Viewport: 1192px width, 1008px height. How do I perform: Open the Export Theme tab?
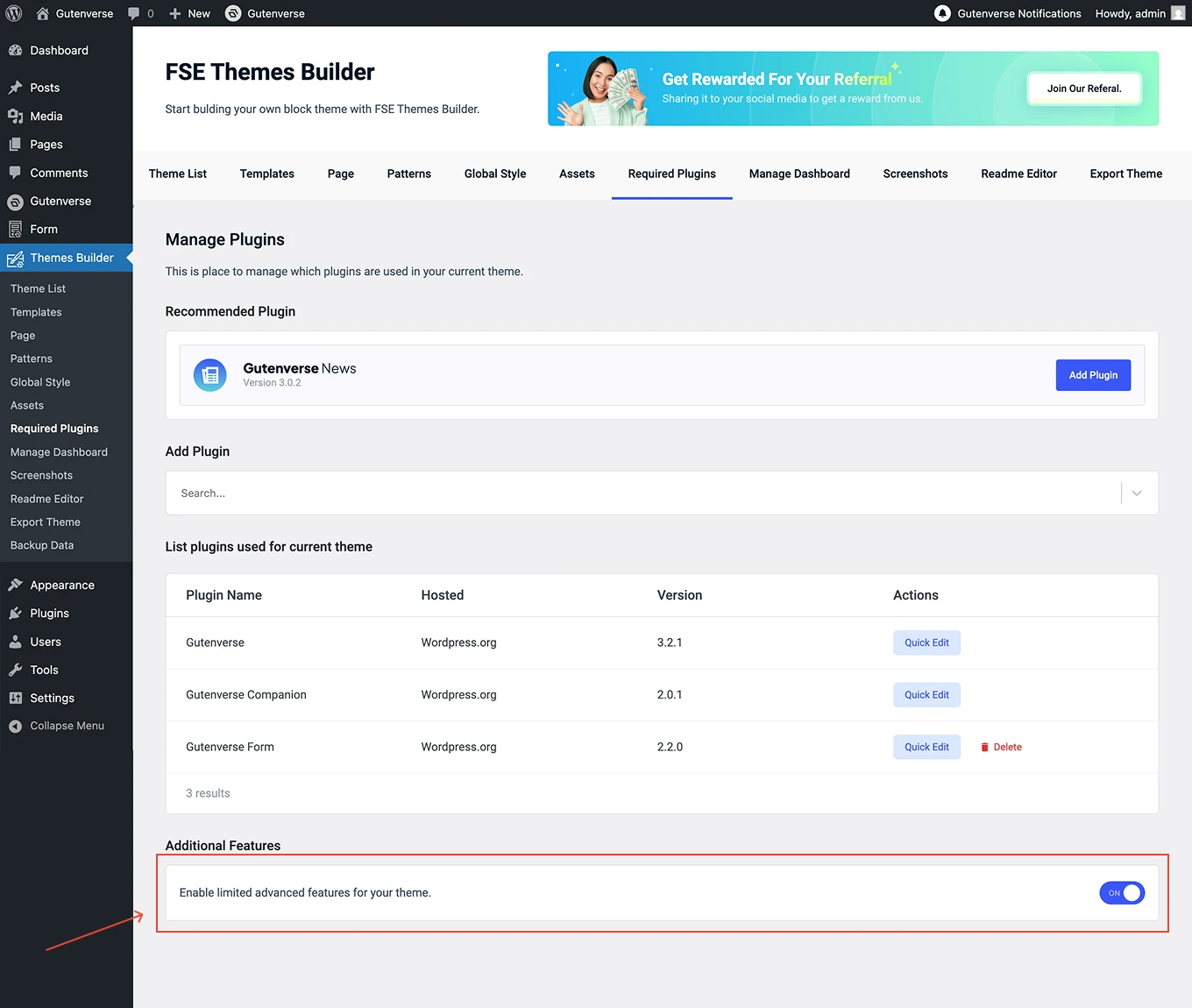[1125, 174]
